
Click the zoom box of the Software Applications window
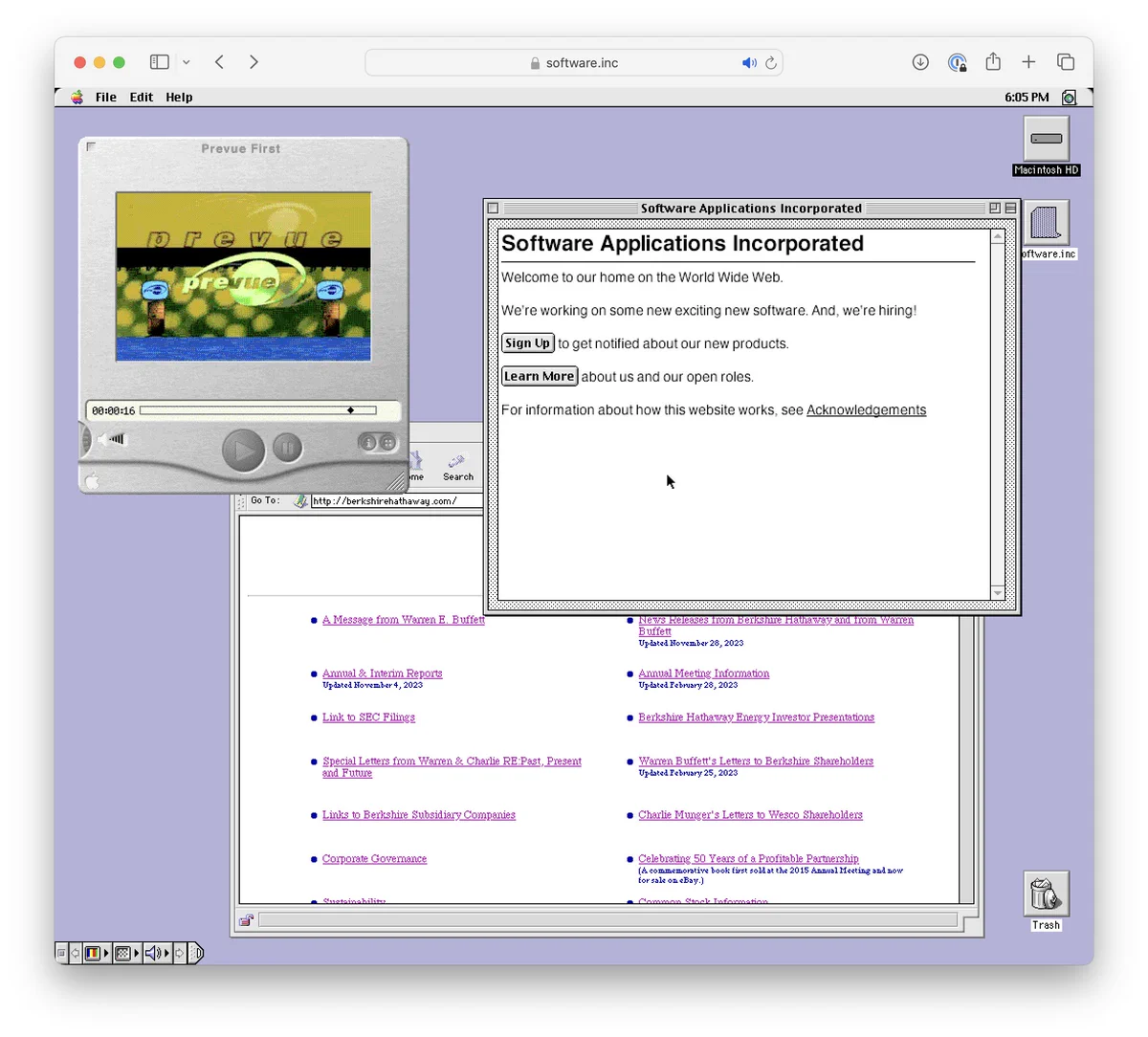995,208
